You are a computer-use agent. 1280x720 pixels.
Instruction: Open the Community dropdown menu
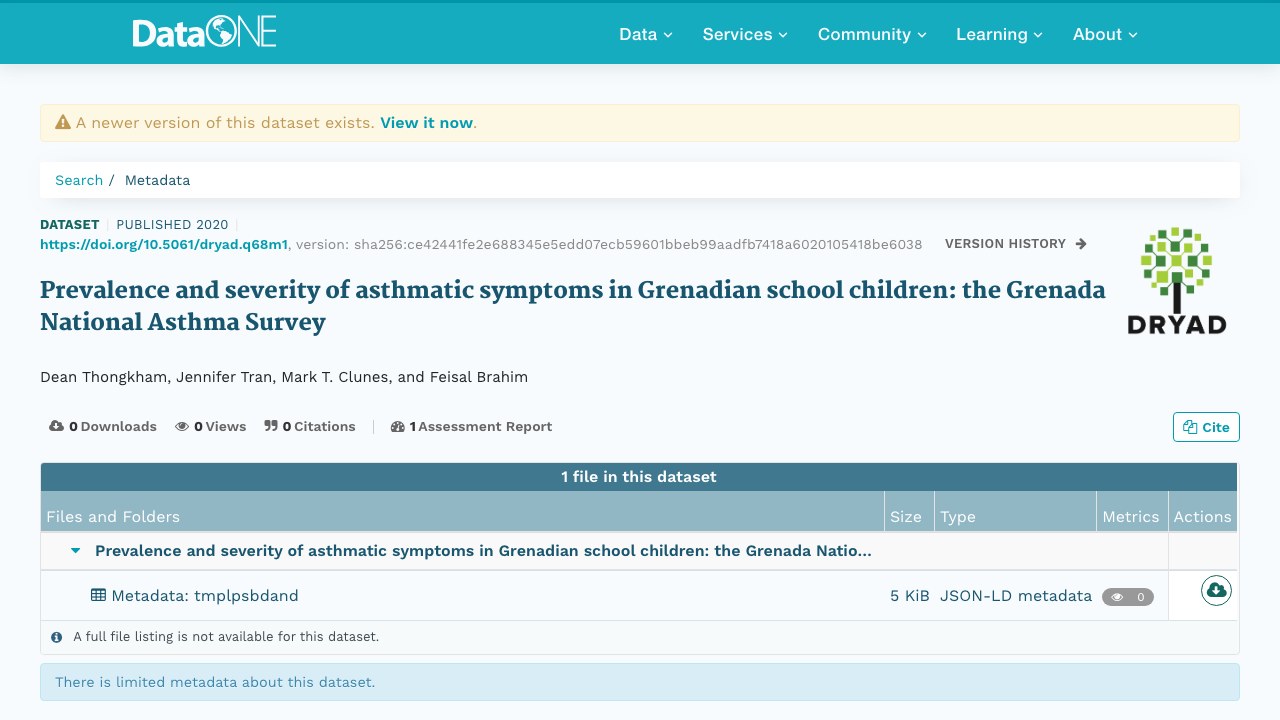click(x=872, y=34)
